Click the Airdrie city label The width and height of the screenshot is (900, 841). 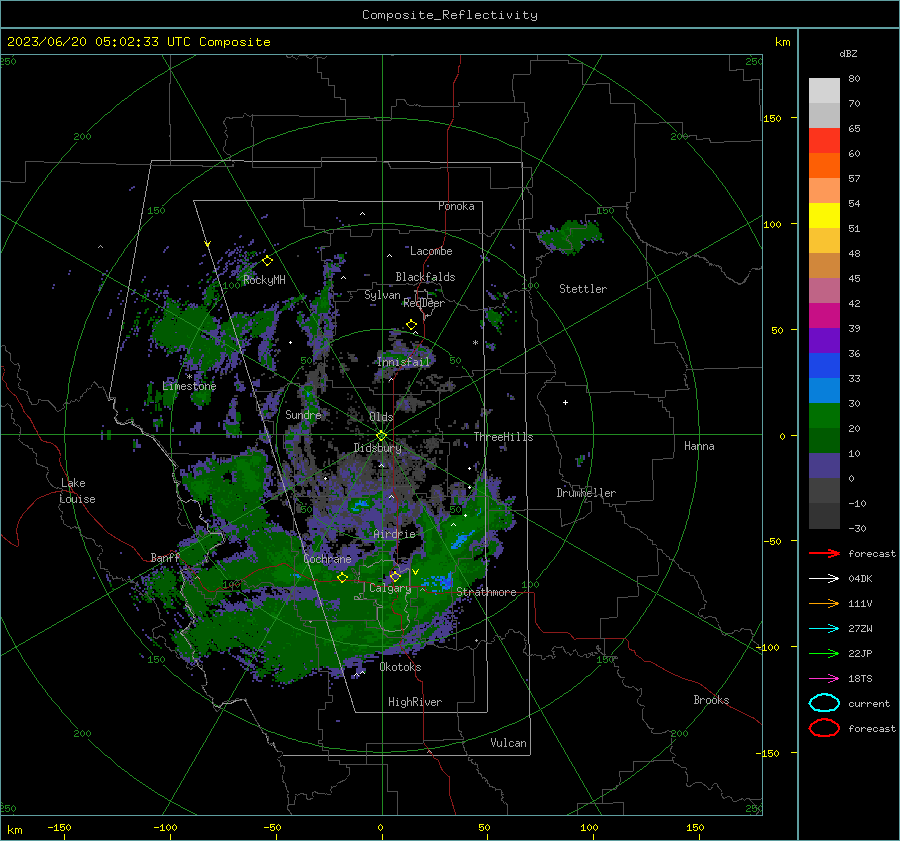[x=394, y=534]
